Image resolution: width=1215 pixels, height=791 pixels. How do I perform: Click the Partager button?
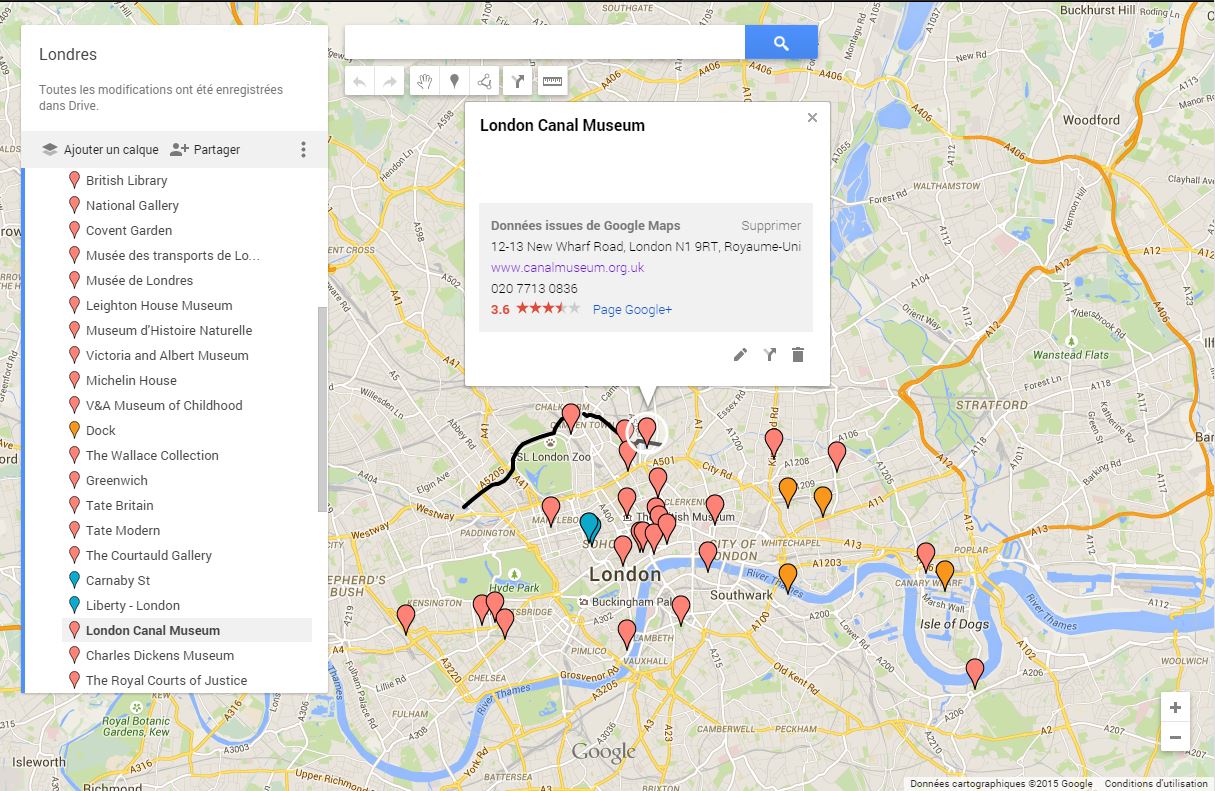(x=205, y=150)
